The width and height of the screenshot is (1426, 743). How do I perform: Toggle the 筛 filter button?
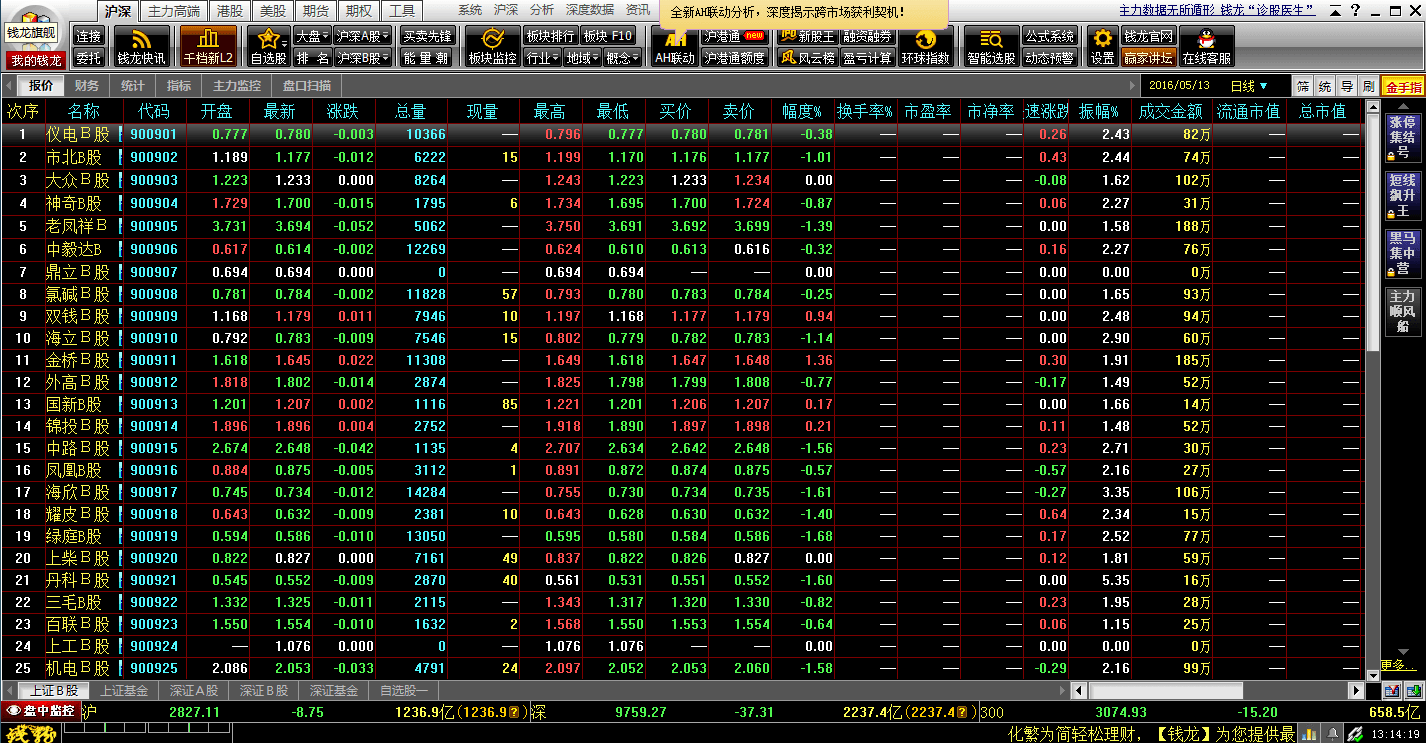(1302, 86)
